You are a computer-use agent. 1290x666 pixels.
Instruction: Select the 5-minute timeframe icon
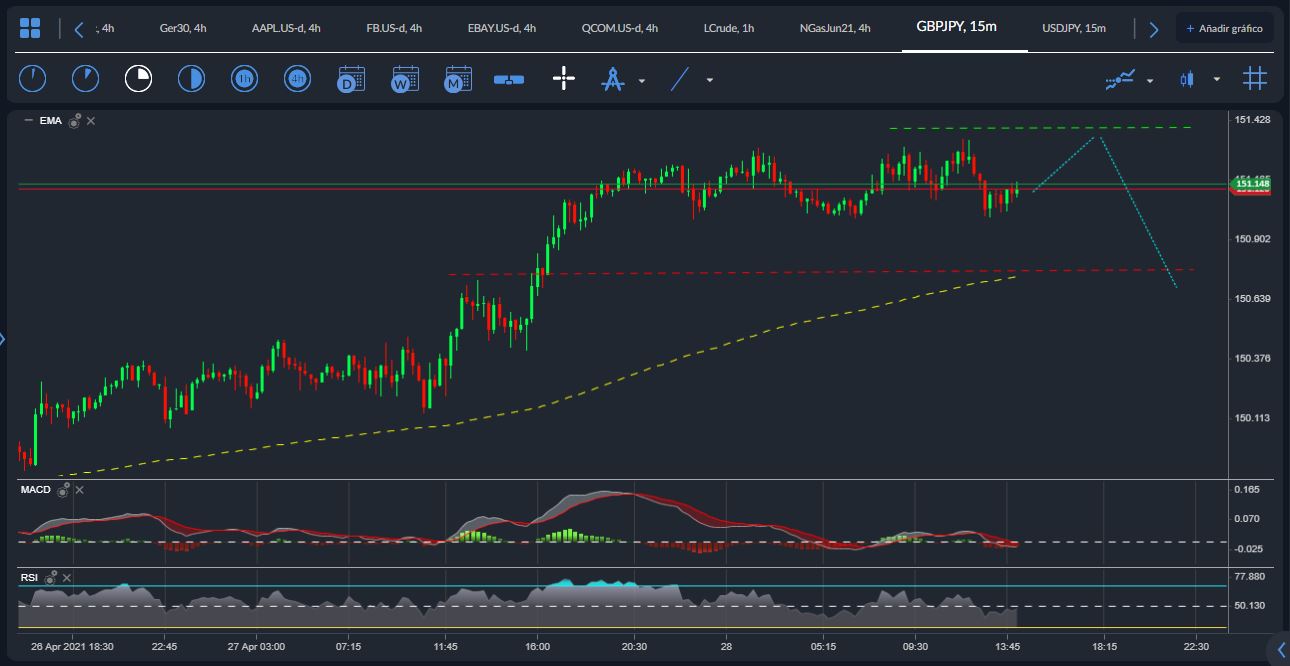[x=86, y=78]
